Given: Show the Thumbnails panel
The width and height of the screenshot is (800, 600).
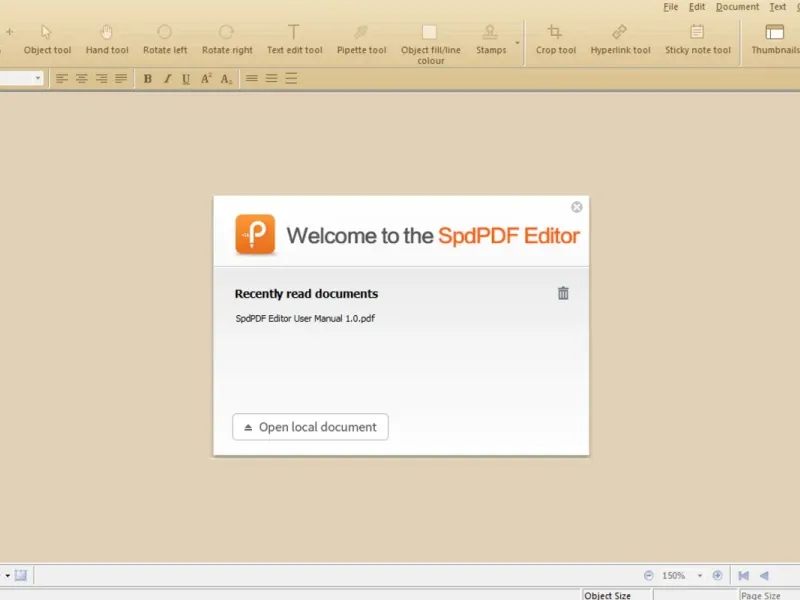Looking at the screenshot, I should click(x=775, y=39).
